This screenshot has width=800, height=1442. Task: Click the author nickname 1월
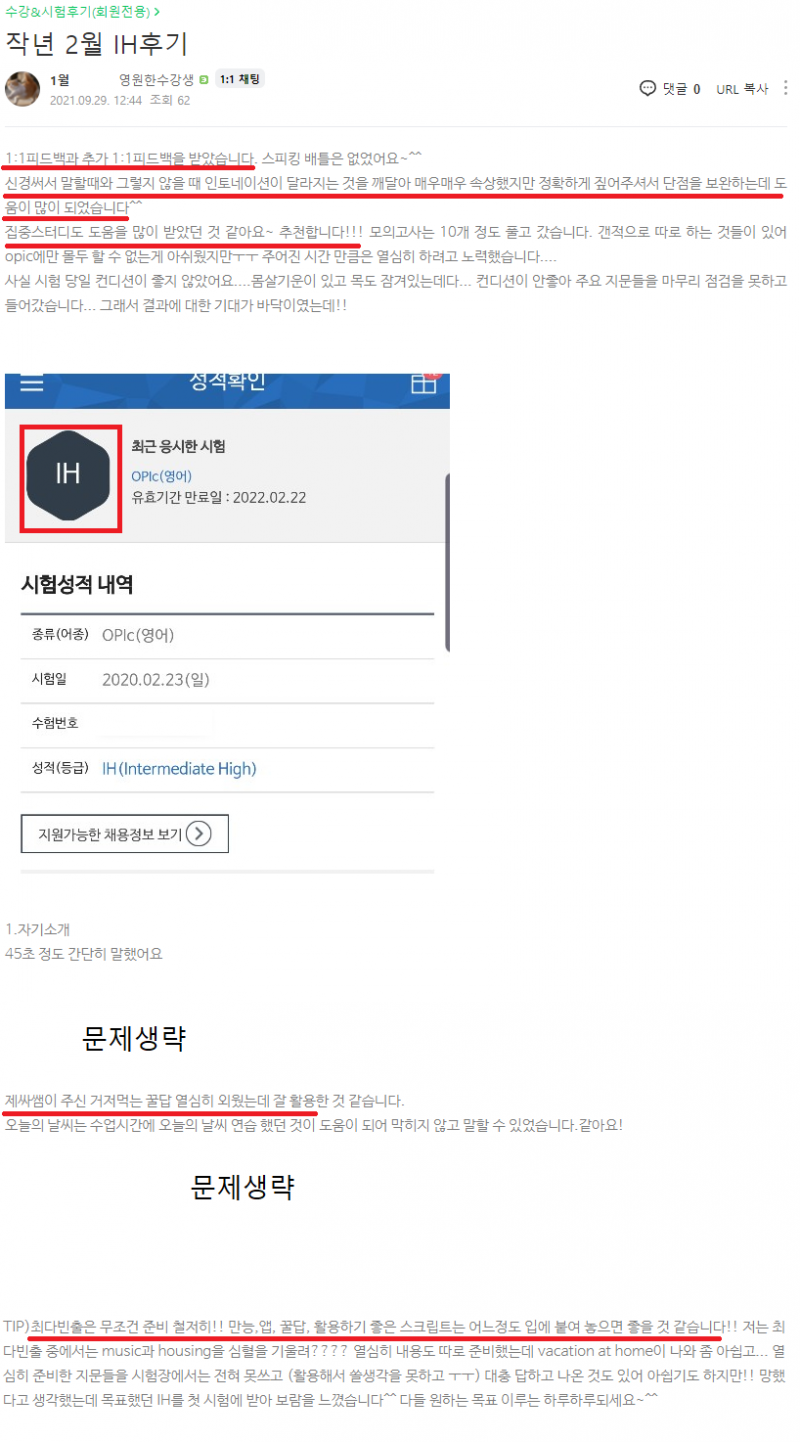coord(59,80)
